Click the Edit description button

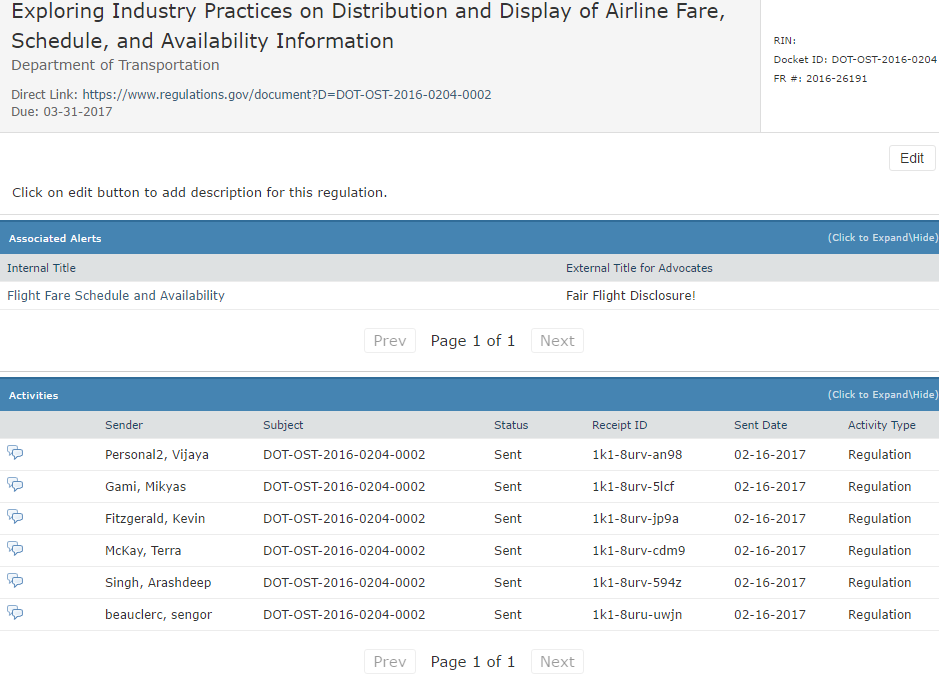(911, 158)
